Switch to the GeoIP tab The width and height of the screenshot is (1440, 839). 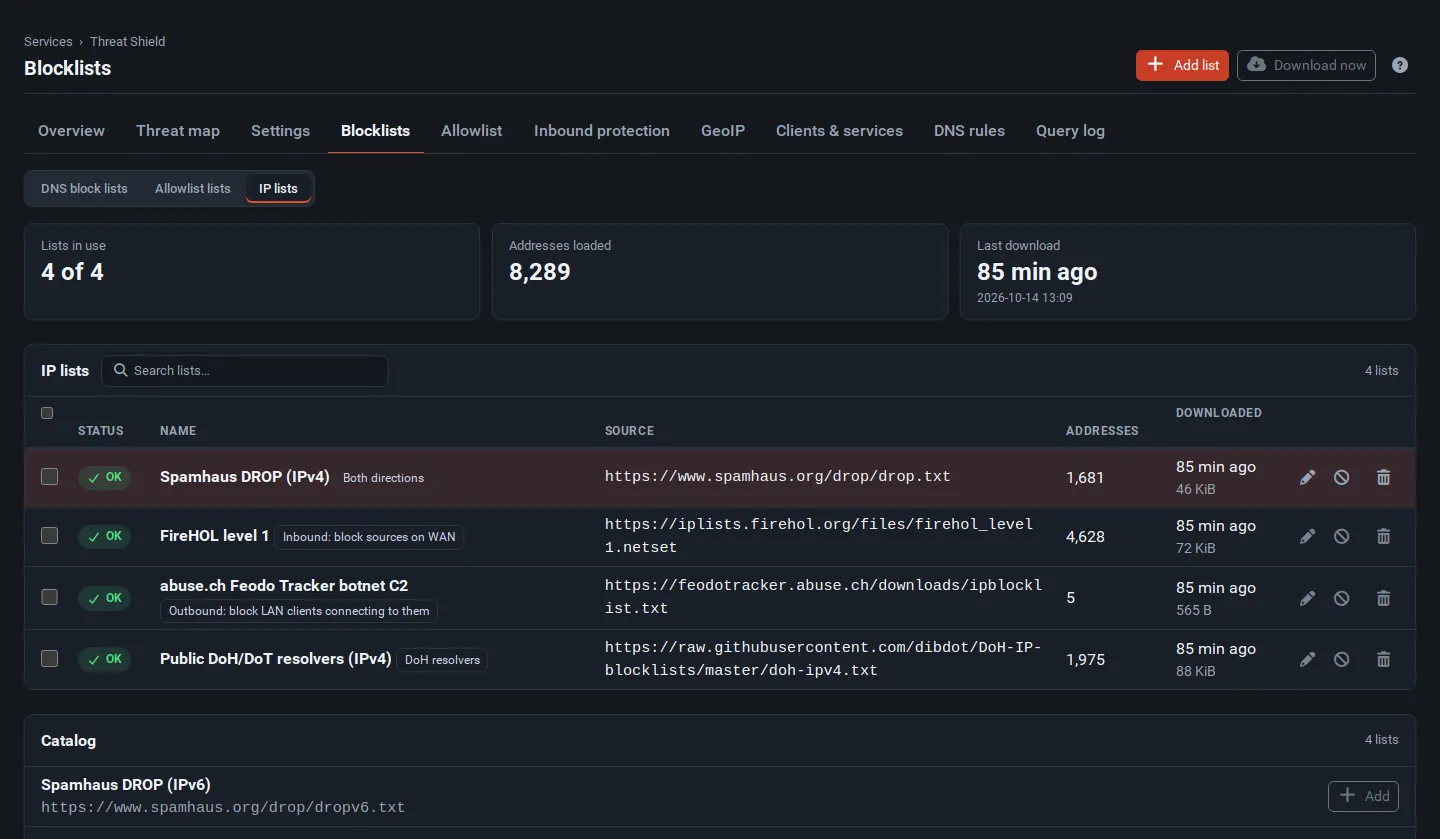723,131
